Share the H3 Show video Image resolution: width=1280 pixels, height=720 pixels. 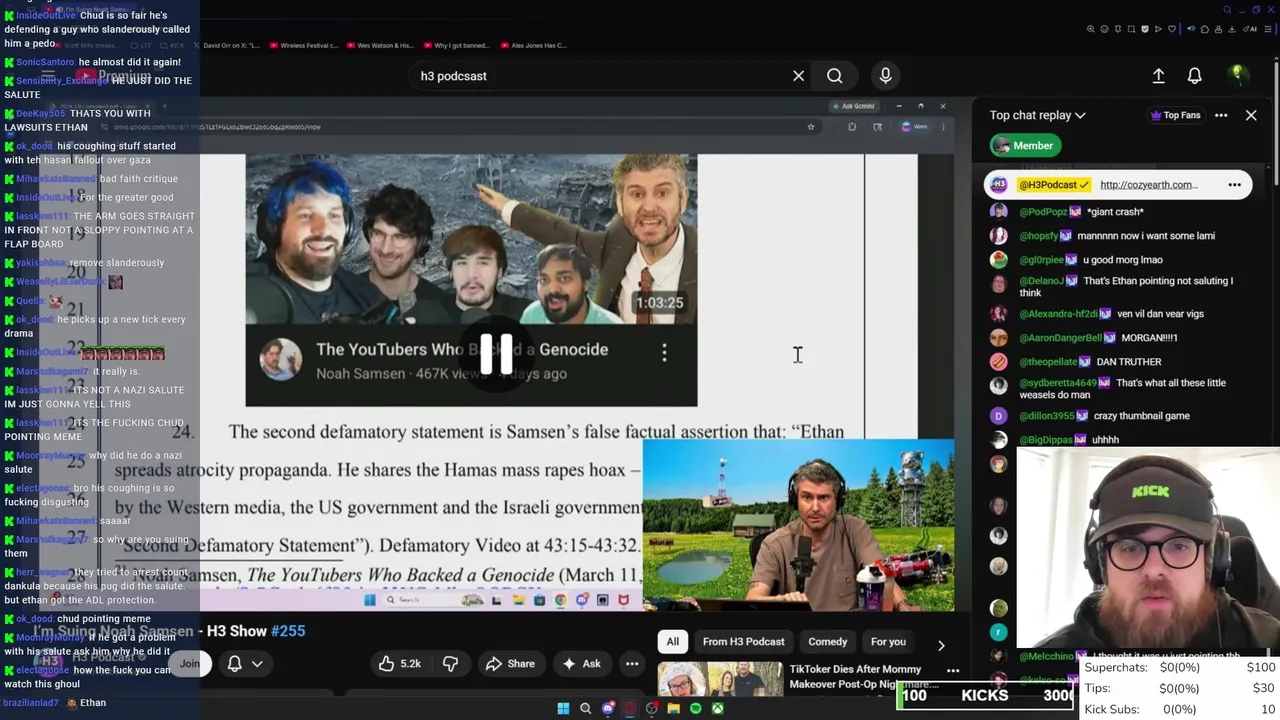click(510, 663)
